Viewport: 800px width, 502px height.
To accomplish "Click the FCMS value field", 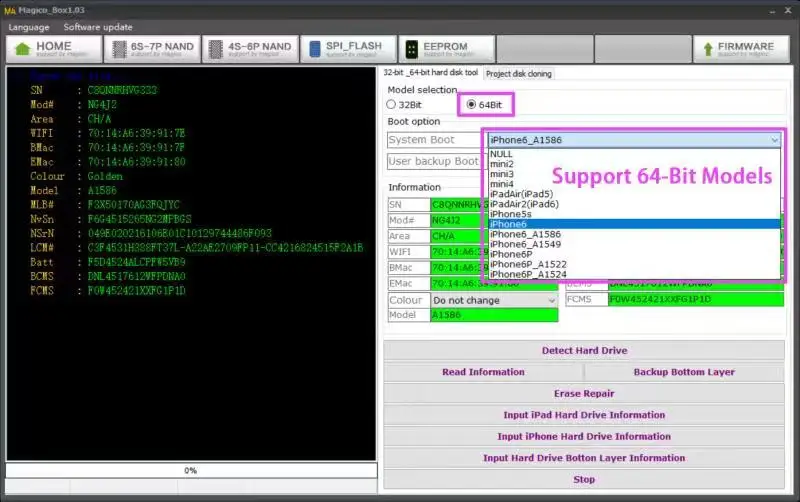I will [x=696, y=299].
